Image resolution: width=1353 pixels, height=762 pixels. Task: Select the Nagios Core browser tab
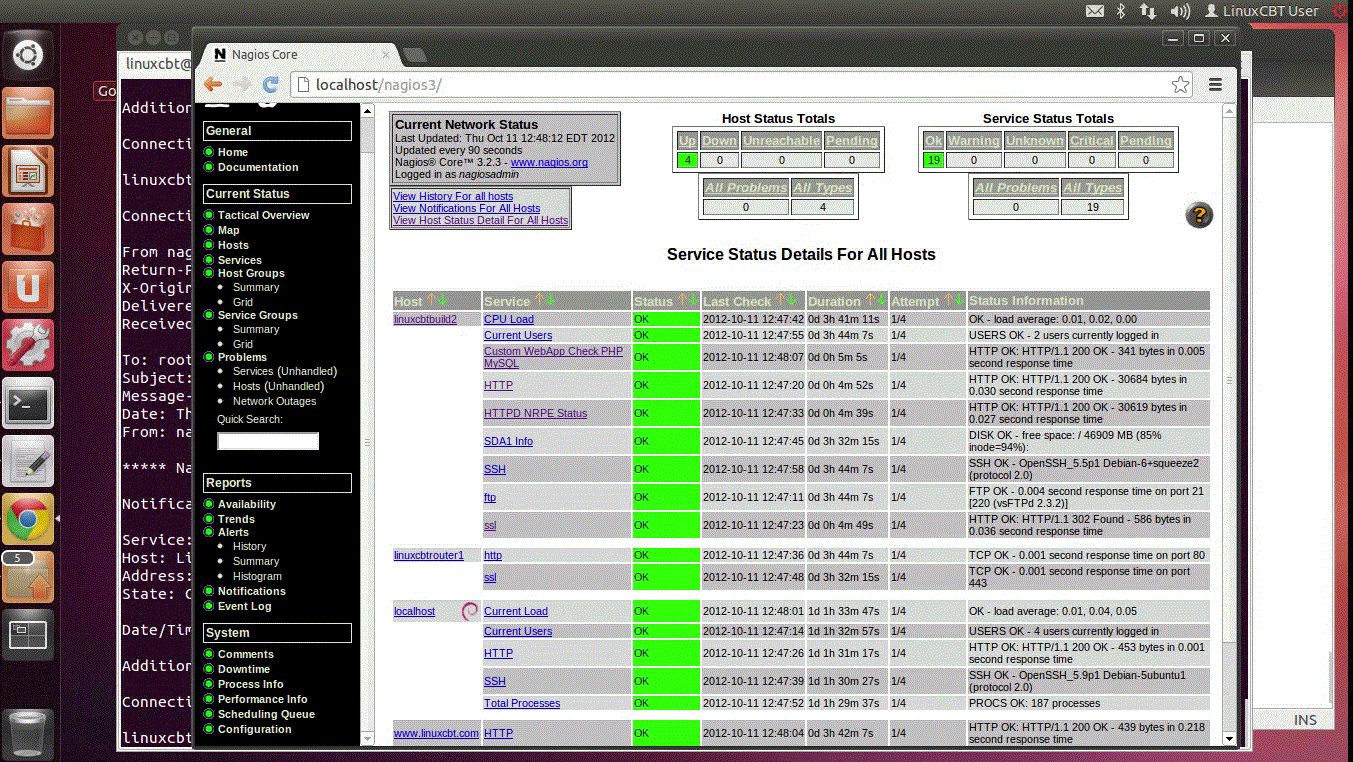[x=298, y=54]
